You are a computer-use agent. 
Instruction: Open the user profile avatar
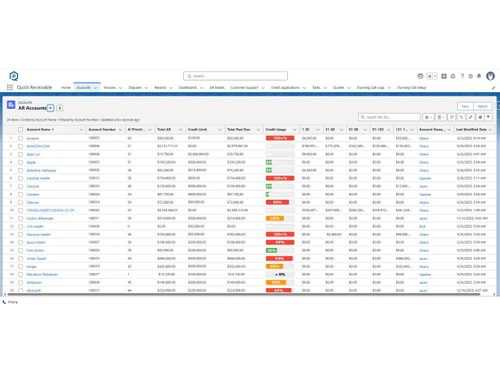[490, 76]
